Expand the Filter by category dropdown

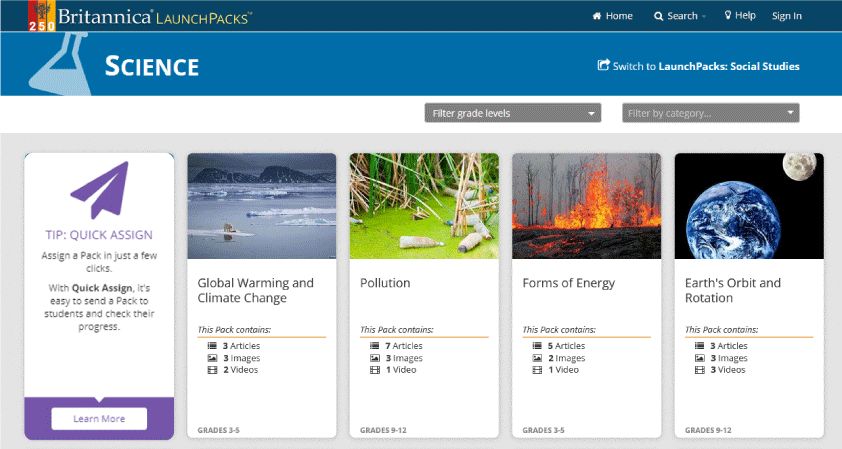[x=710, y=113]
